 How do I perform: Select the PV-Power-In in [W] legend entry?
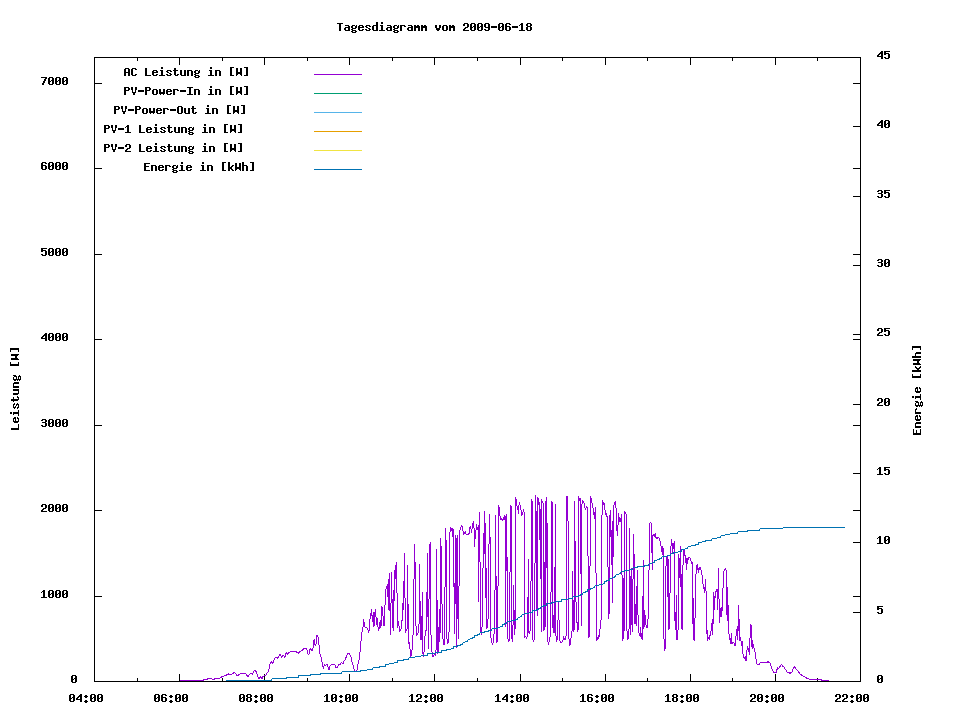[x=186, y=91]
